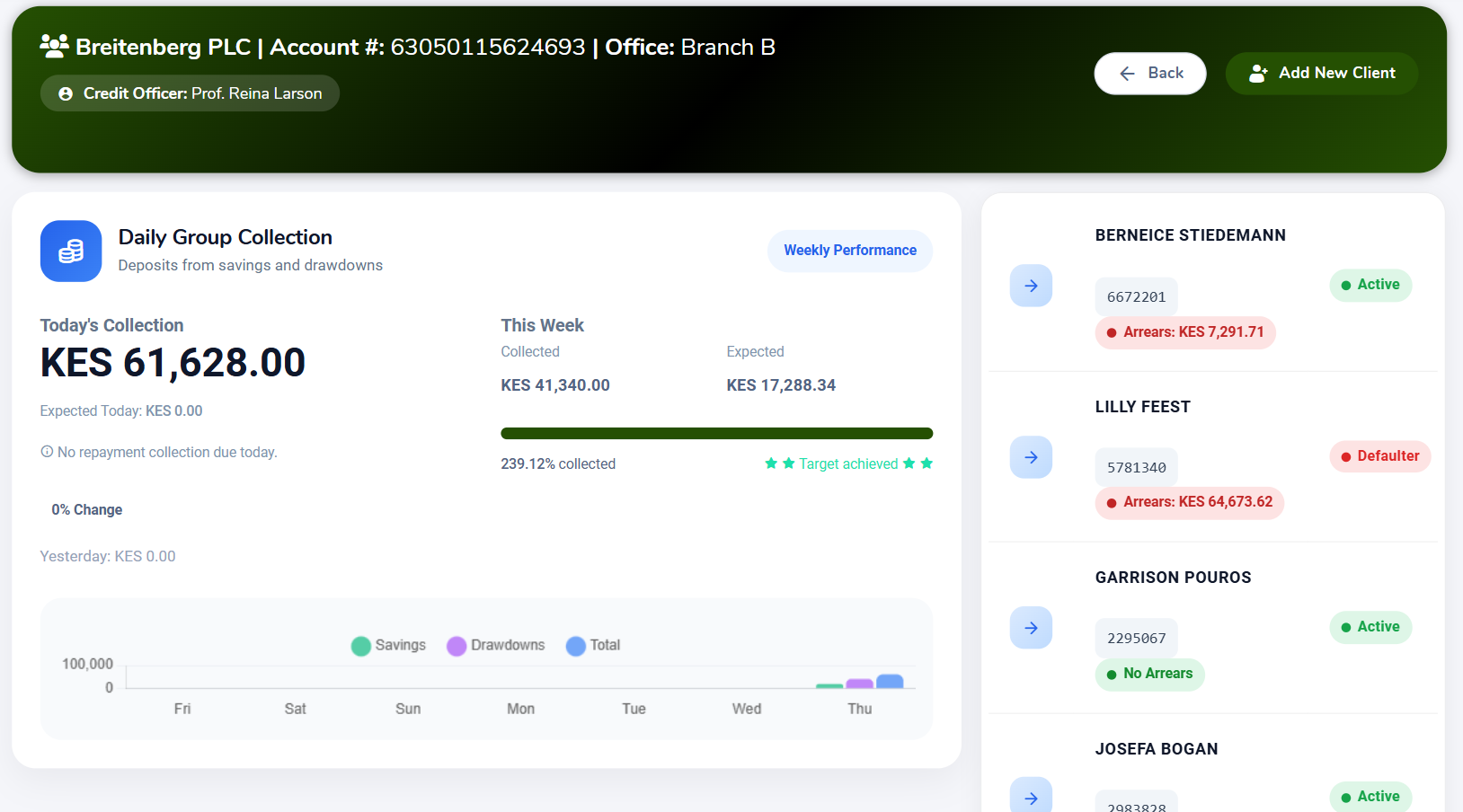Screen dimensions: 1463x812
Task: Click the weekly collection progress bar
Action: click(x=717, y=434)
